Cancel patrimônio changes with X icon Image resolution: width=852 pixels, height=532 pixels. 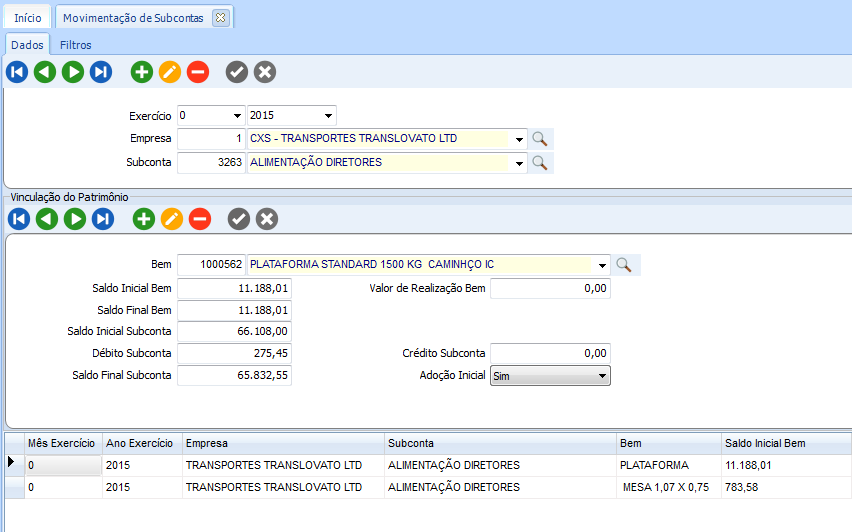tap(267, 219)
